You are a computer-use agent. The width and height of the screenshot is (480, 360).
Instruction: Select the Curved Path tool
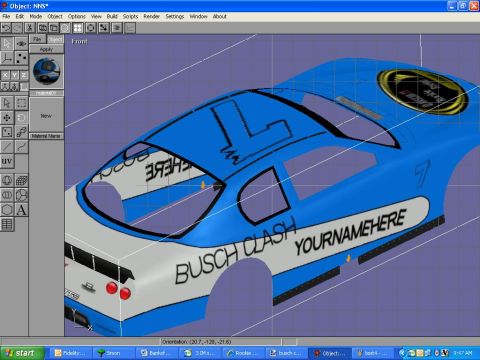(x=21, y=147)
